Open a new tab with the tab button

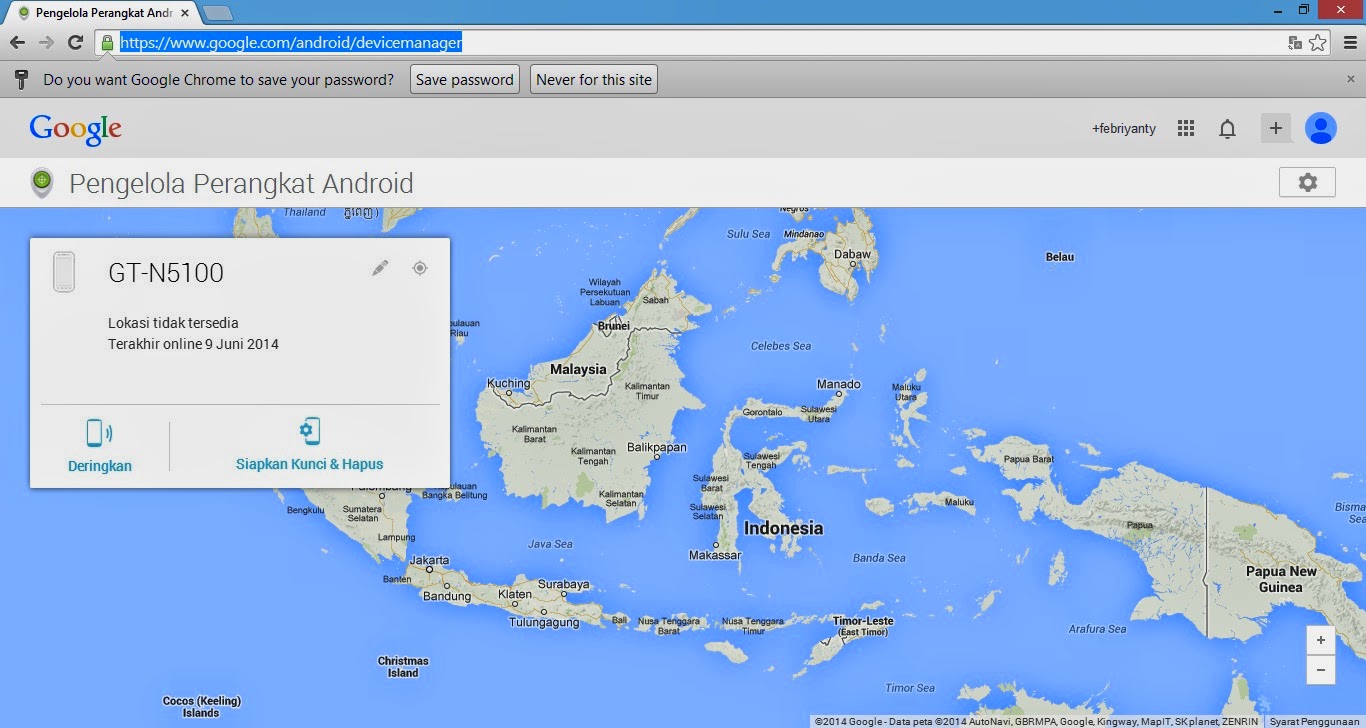(218, 13)
